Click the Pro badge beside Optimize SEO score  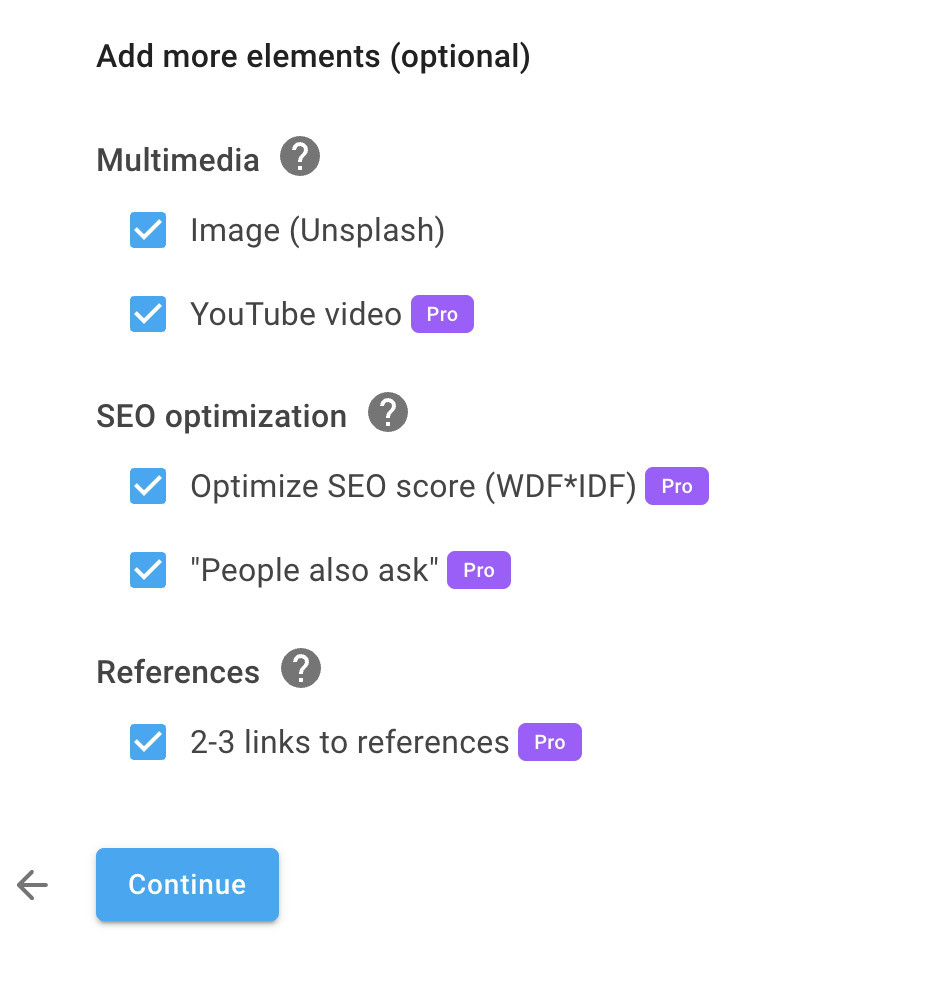[x=676, y=486]
